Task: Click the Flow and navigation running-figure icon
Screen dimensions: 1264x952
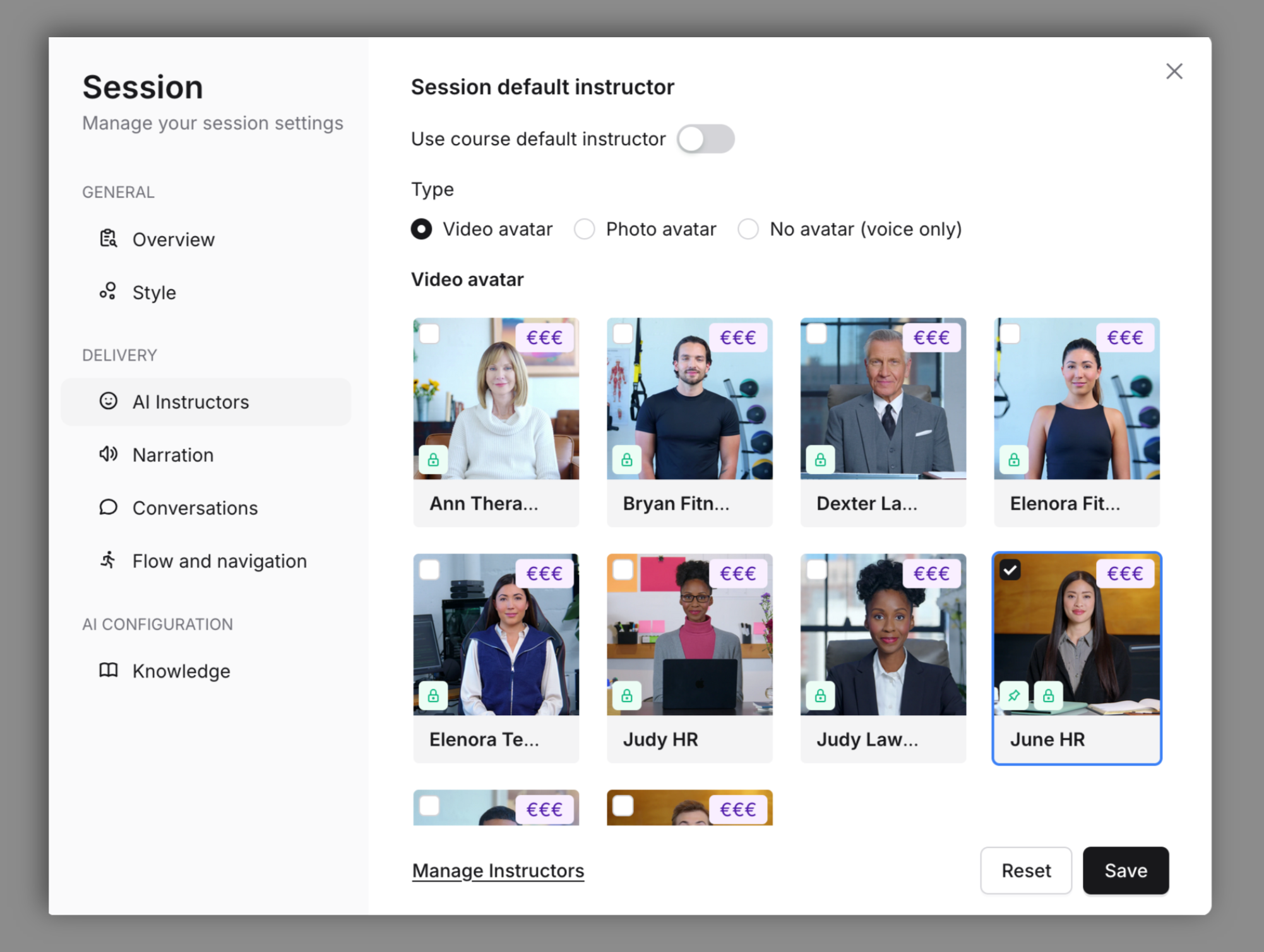Action: [x=108, y=561]
